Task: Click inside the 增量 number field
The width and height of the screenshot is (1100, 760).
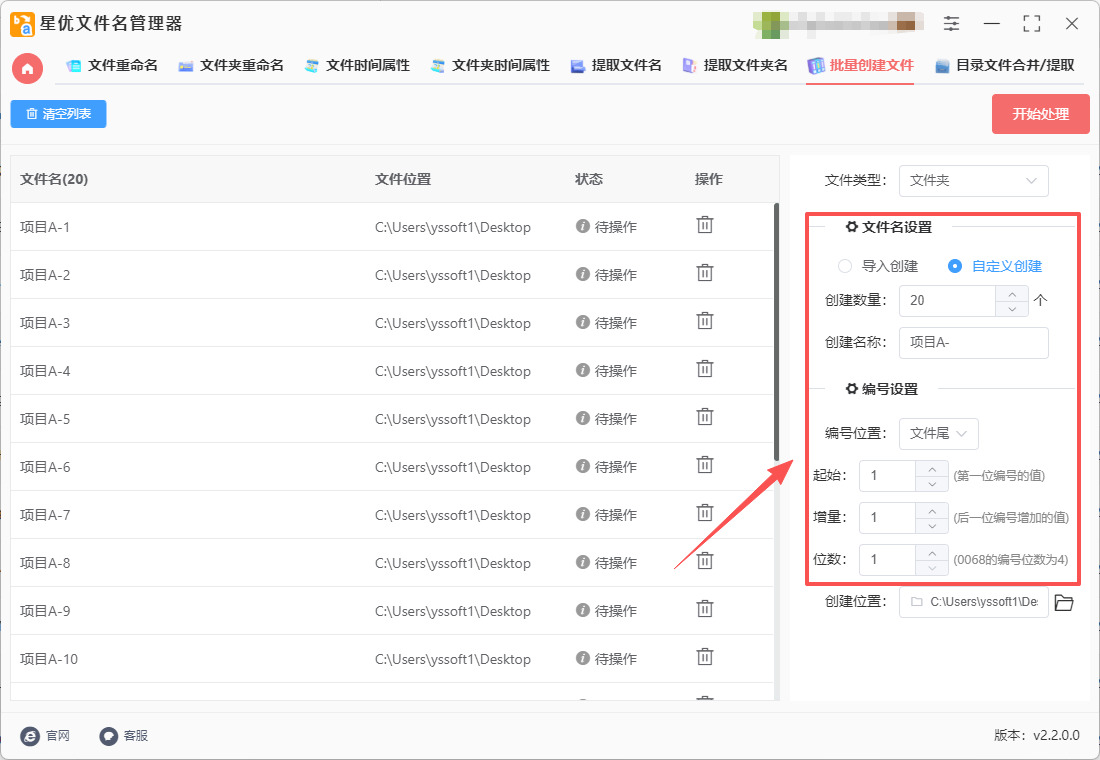Action: point(887,518)
